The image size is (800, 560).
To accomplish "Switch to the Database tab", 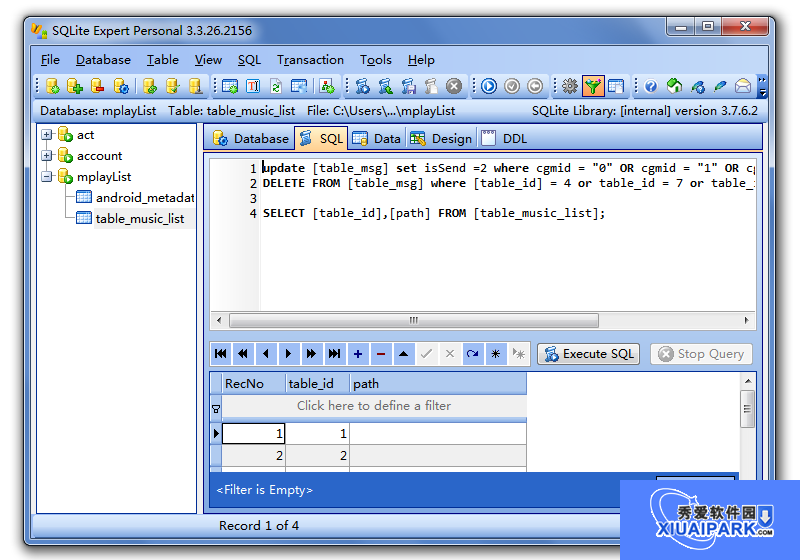I will tap(251, 138).
